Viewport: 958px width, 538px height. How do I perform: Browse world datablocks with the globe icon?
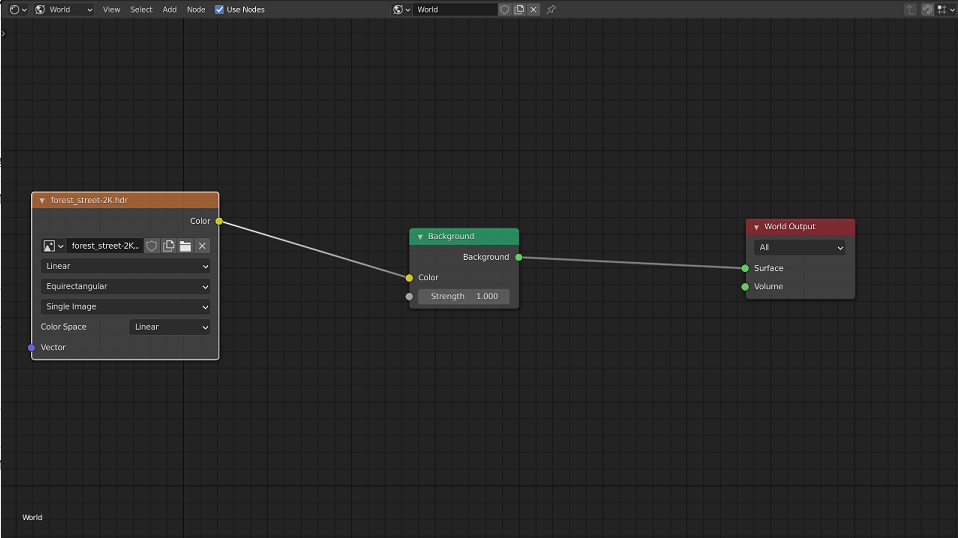401,9
